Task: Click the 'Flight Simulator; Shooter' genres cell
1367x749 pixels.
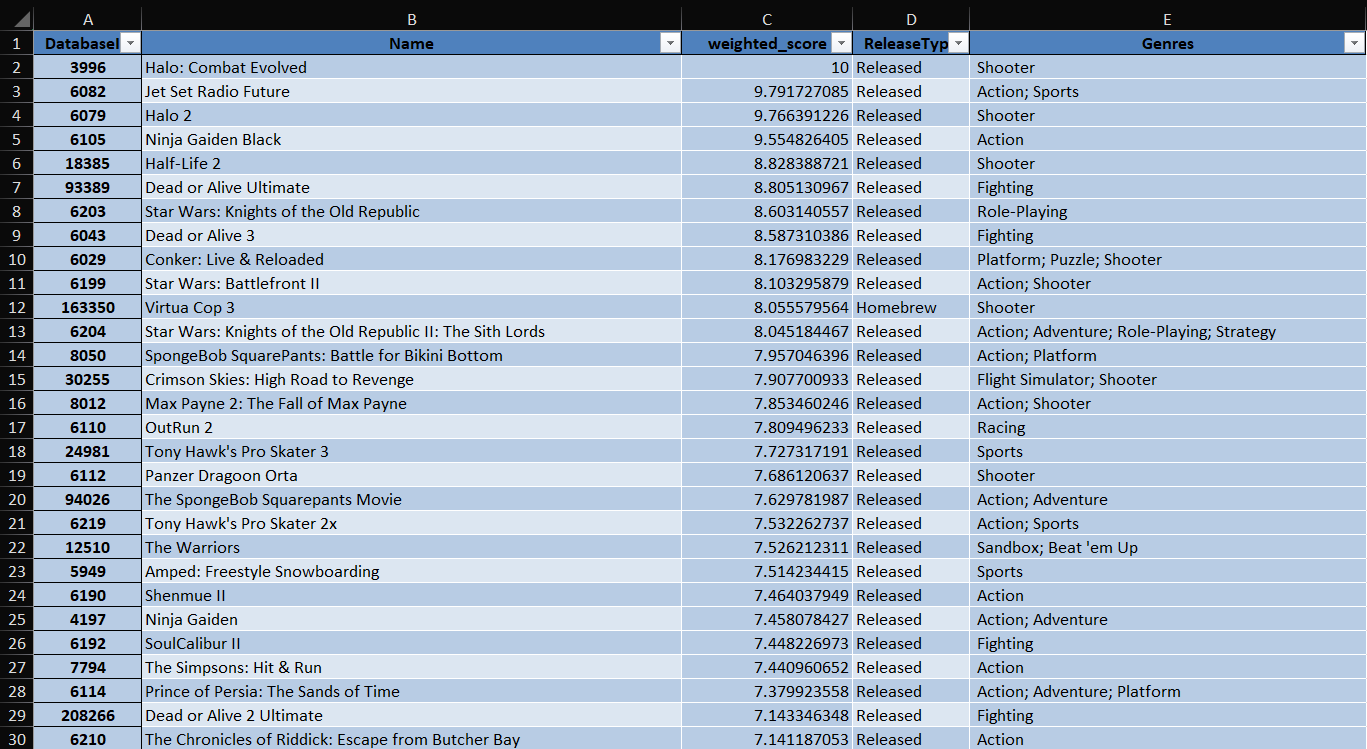Action: 1167,379
